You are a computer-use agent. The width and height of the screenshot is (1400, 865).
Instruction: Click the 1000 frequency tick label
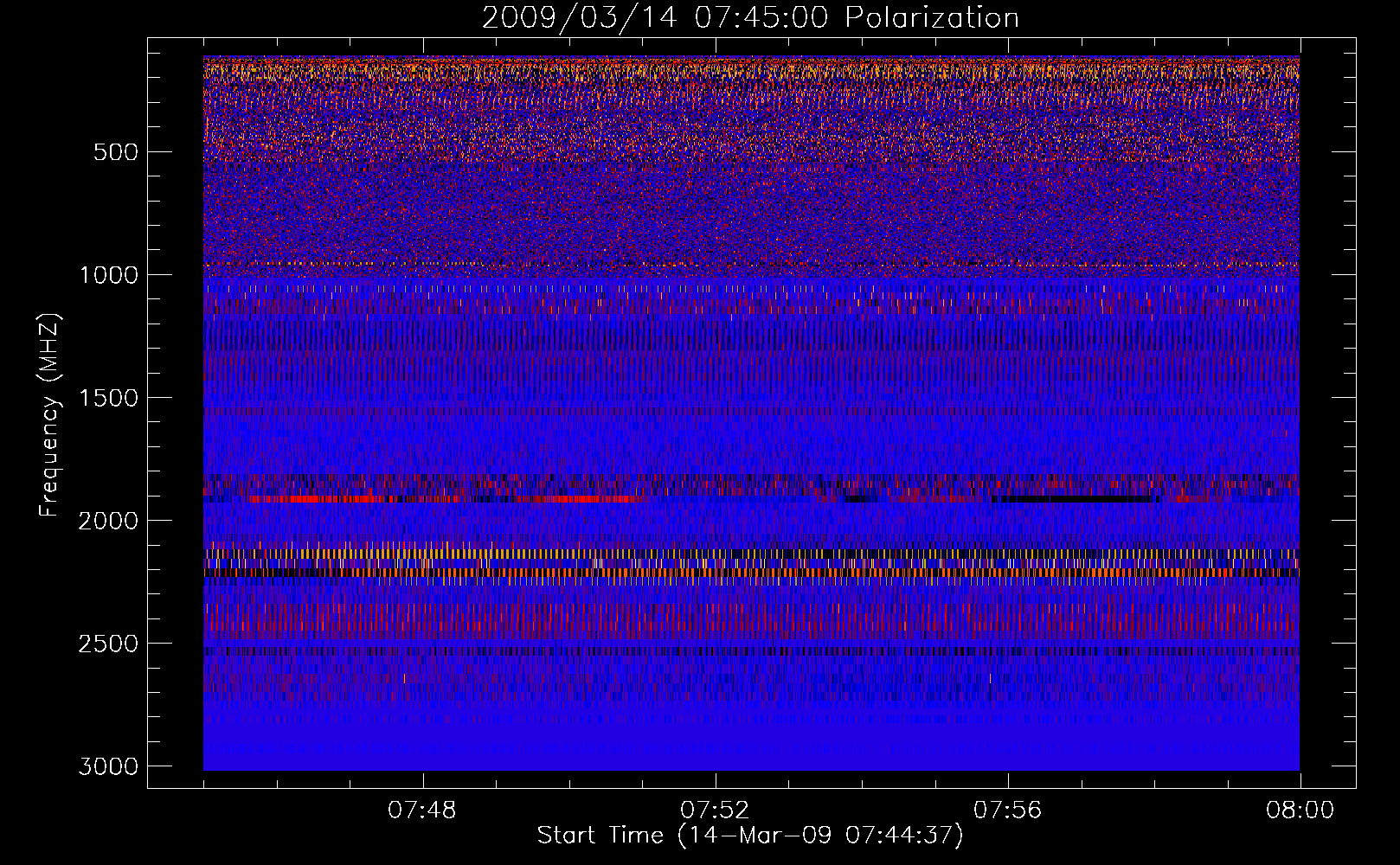tap(108, 275)
